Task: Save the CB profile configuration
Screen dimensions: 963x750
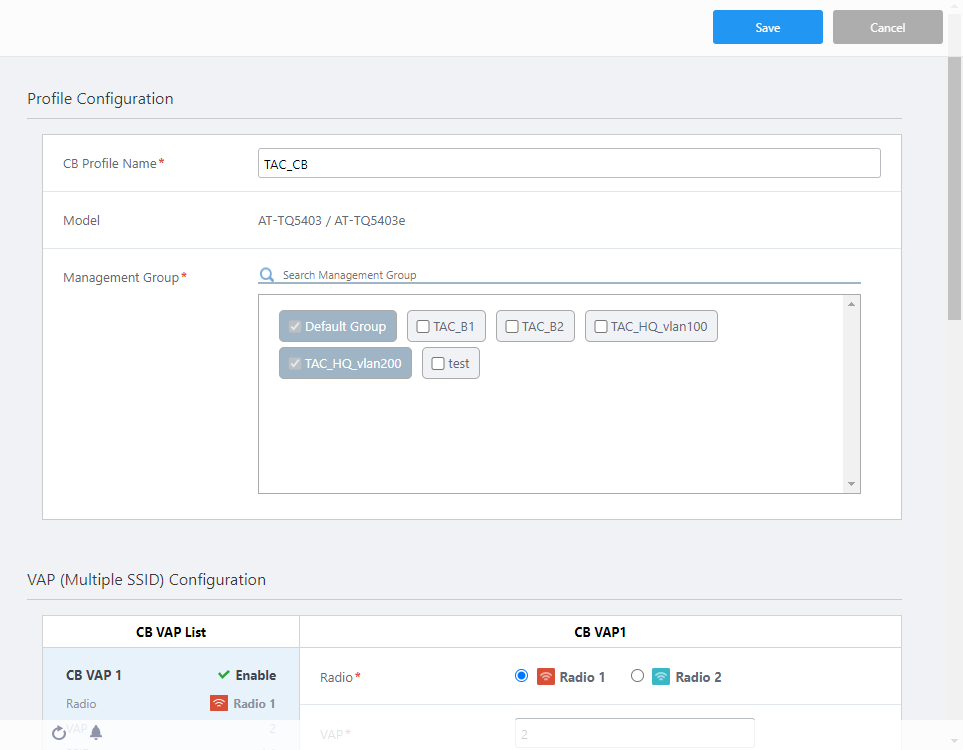Action: (x=767, y=27)
